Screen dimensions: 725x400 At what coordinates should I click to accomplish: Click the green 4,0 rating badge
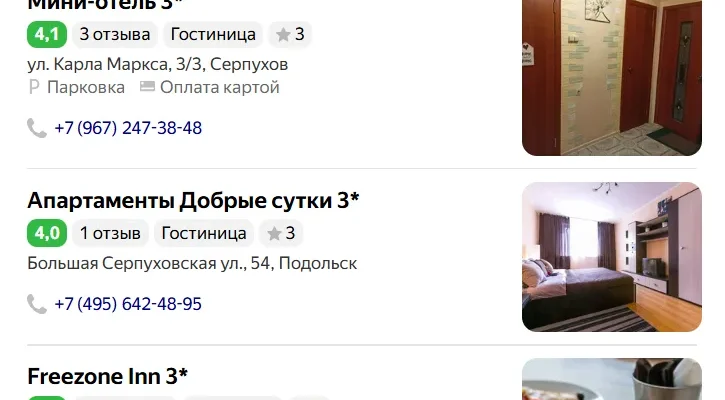click(47, 233)
